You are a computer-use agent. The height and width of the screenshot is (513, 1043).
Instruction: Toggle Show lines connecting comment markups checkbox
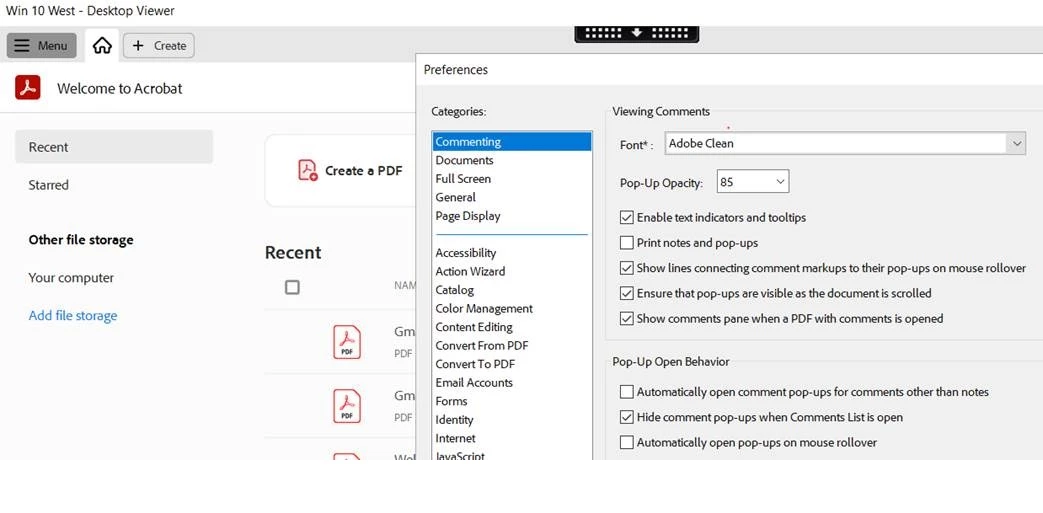pos(626,268)
